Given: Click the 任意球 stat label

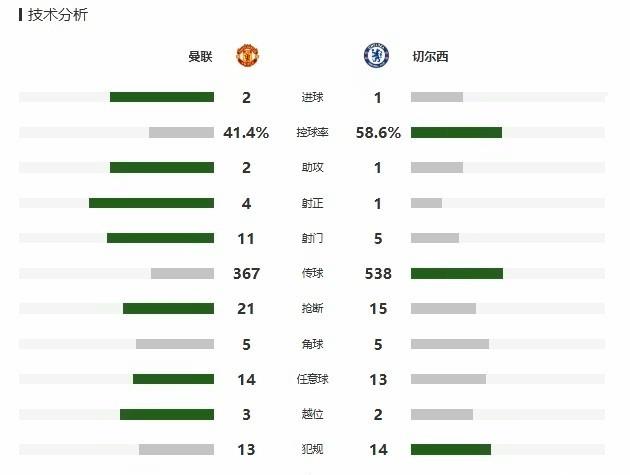Looking at the screenshot, I should click(x=312, y=379).
